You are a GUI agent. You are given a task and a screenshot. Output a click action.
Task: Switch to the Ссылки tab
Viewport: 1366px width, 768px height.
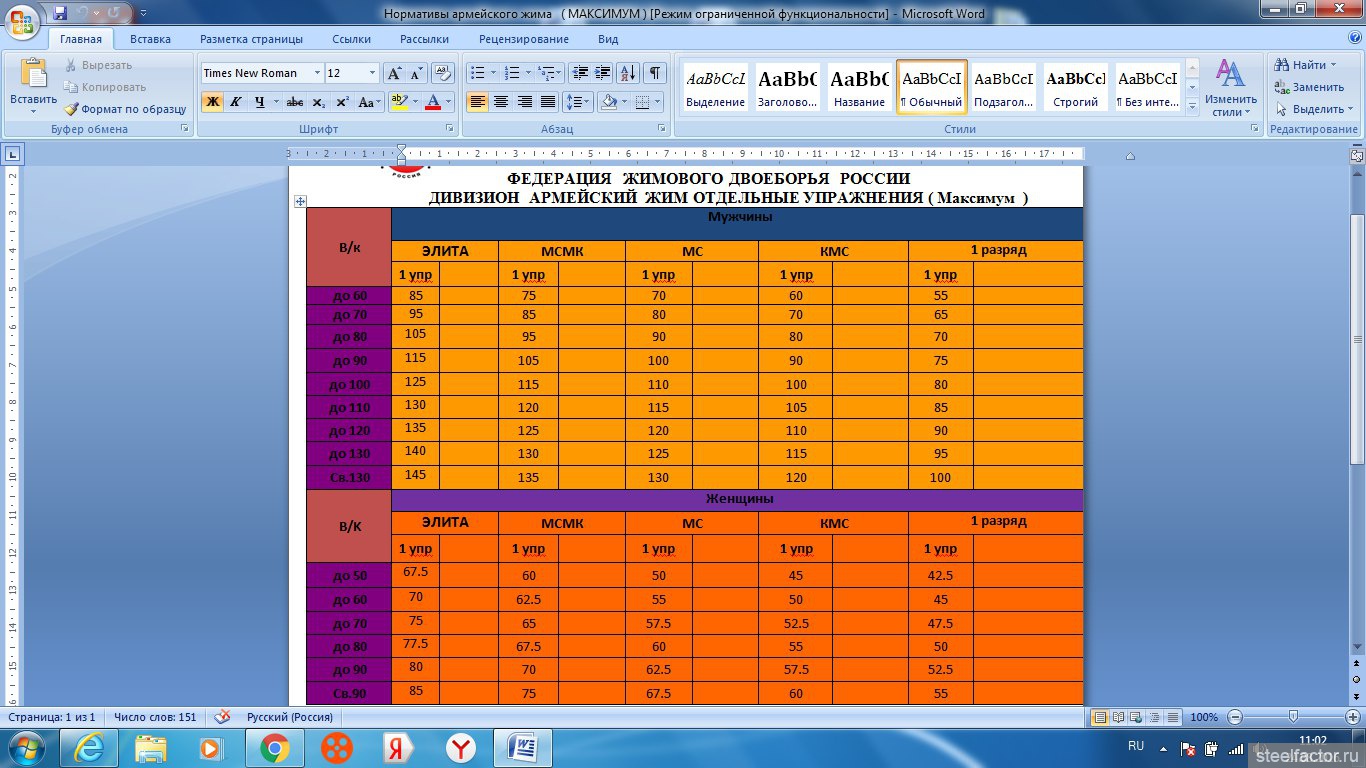(351, 39)
